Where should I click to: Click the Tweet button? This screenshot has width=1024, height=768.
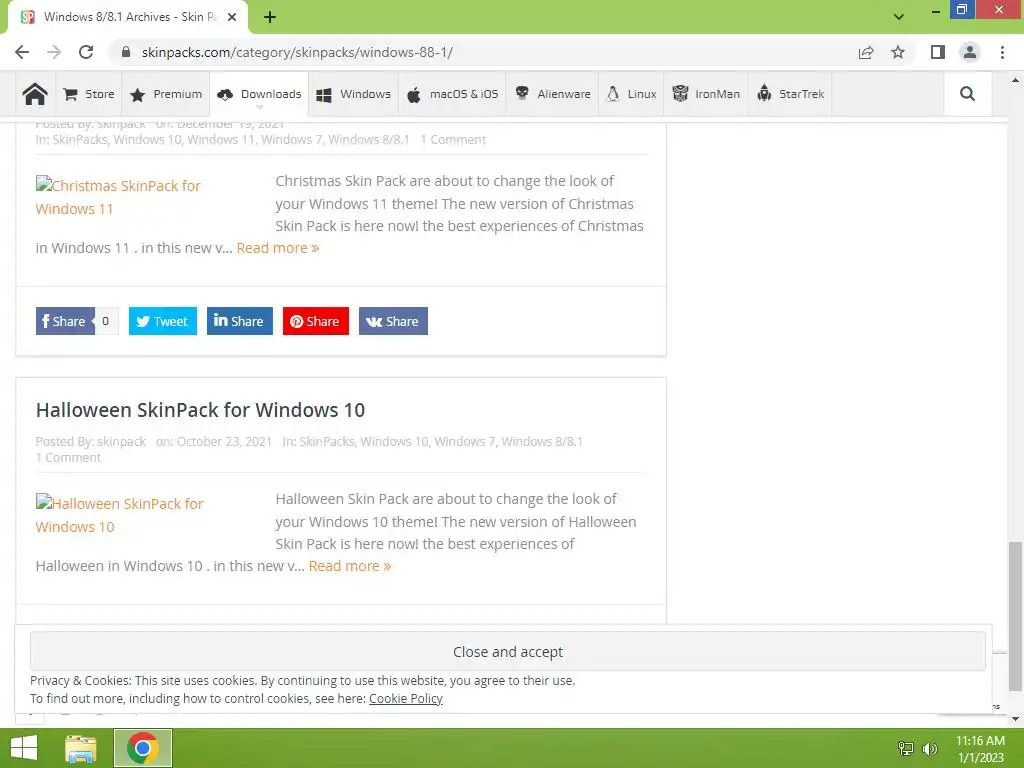(163, 321)
